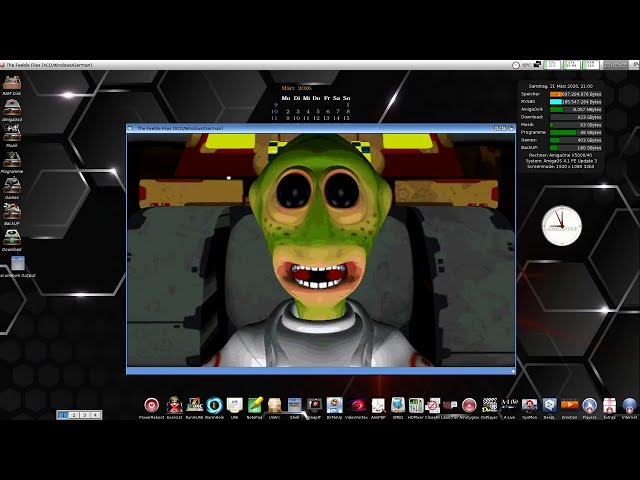The width and height of the screenshot is (640, 480).
Task: Click the Internet icon in the dock
Action: [x=629, y=405]
